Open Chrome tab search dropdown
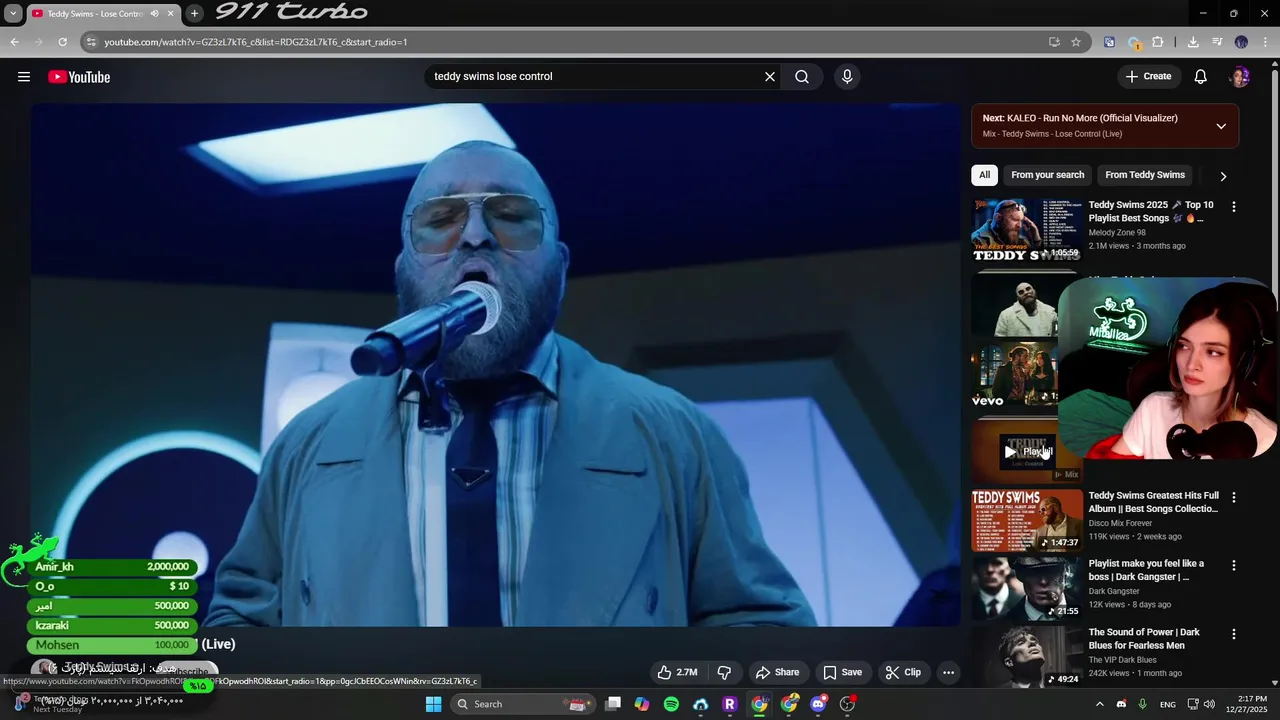1280x720 pixels. [x=13, y=13]
